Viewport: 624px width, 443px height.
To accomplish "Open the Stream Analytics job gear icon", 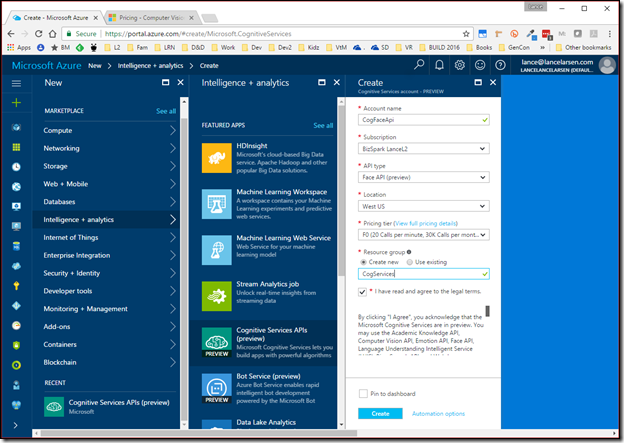I will 216,297.
